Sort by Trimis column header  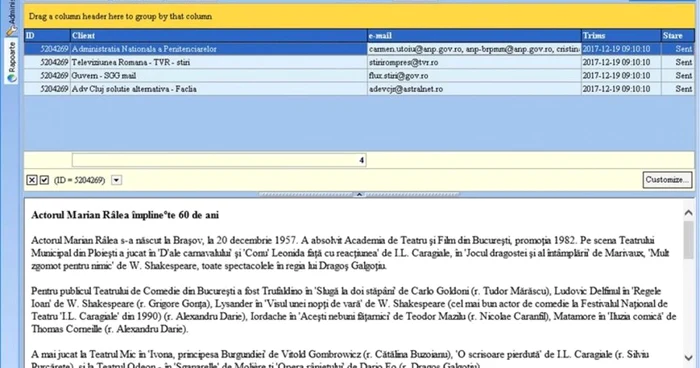point(621,35)
